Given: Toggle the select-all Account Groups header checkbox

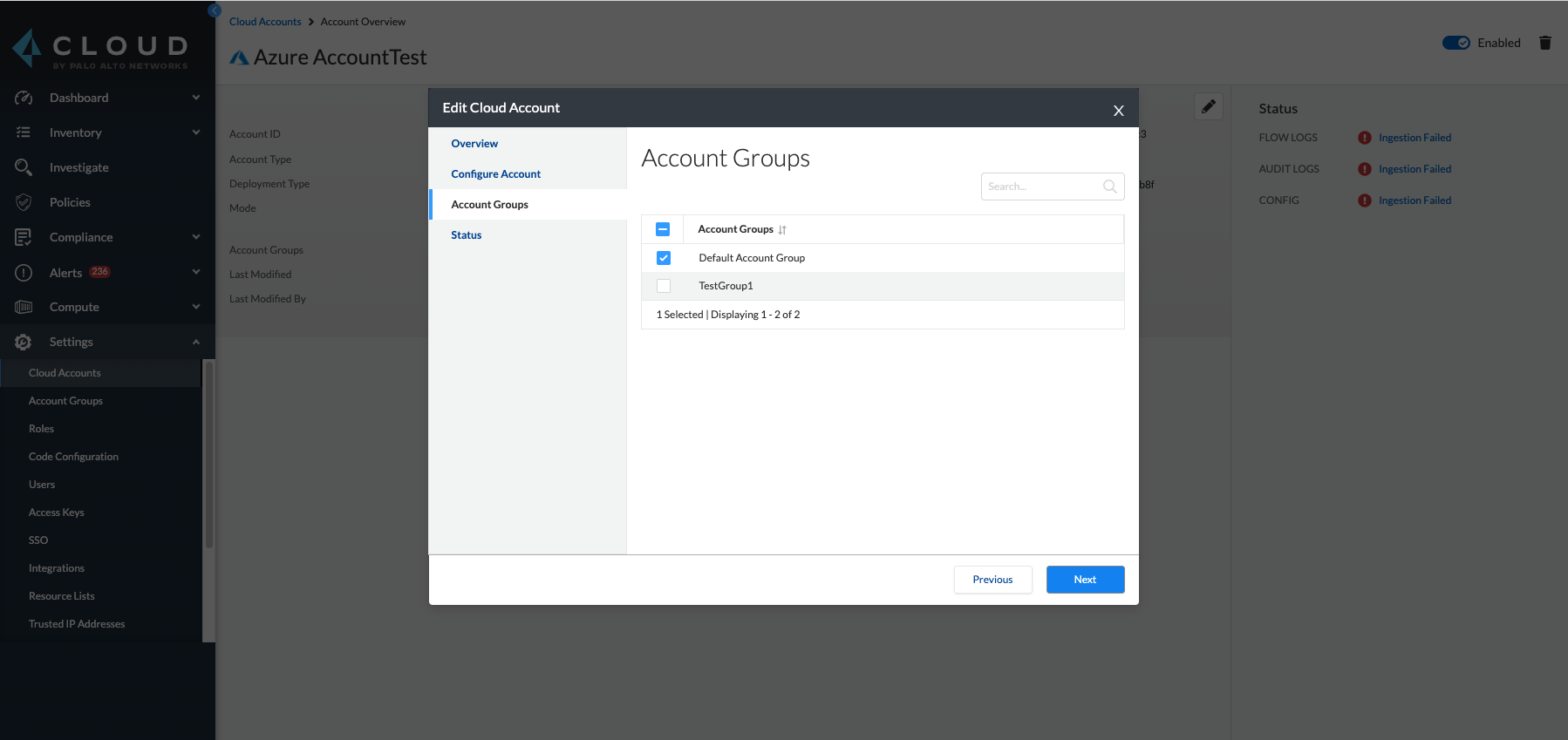Looking at the screenshot, I should [663, 229].
